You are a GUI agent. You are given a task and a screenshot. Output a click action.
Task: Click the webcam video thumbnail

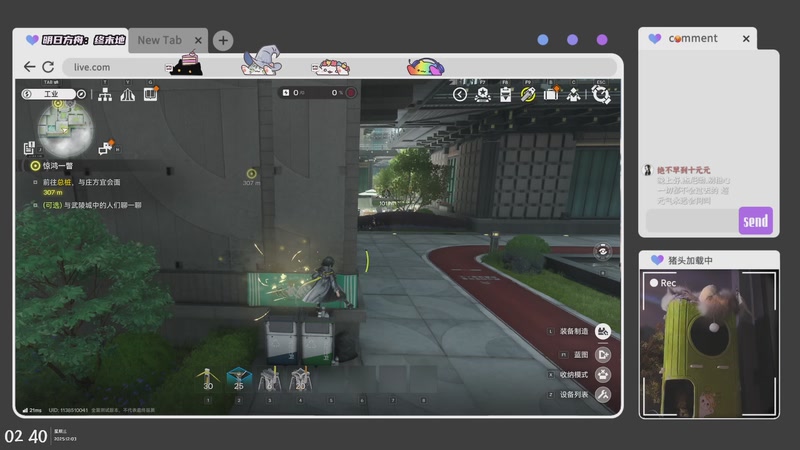(709, 344)
